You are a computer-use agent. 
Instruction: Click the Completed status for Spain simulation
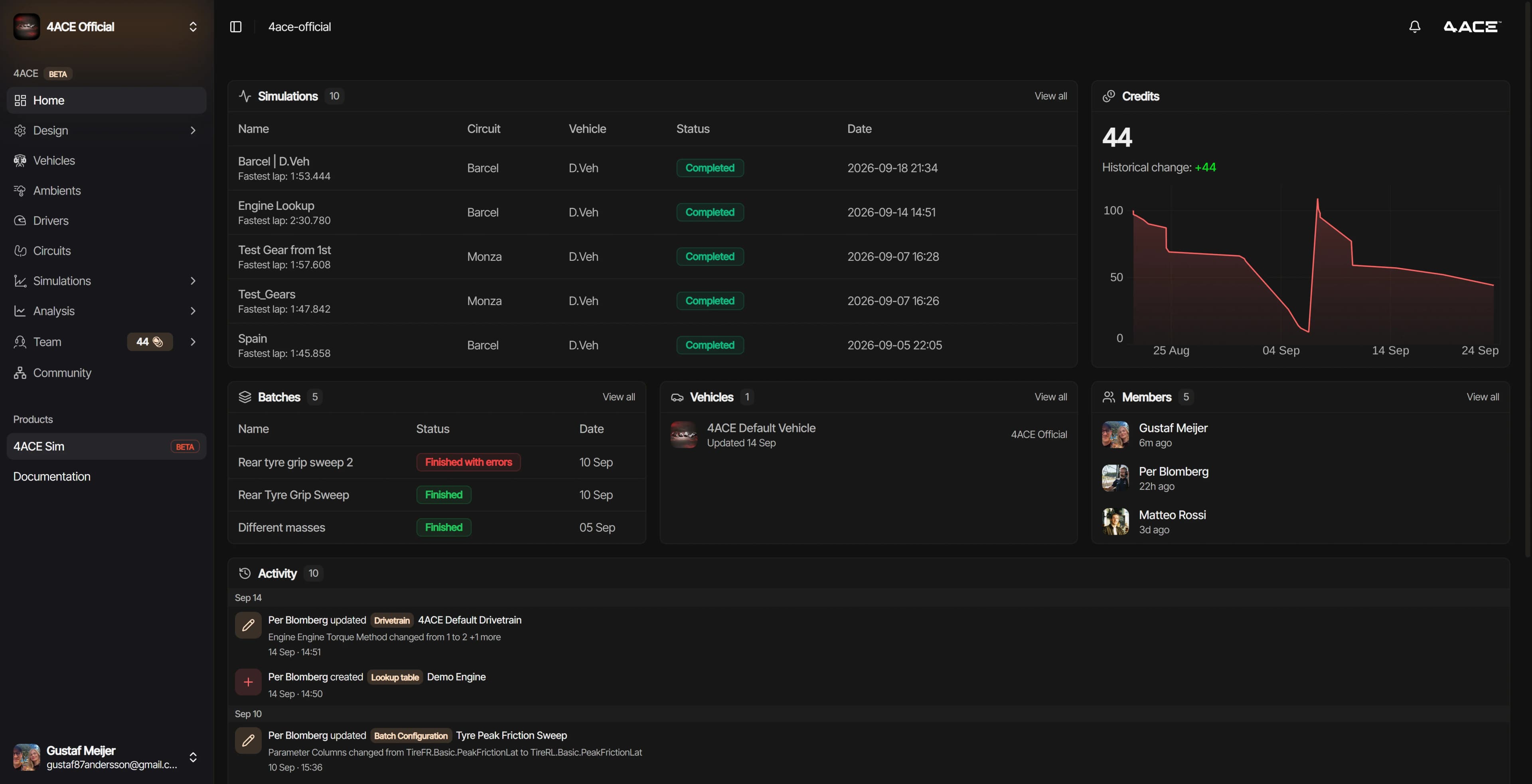pyautogui.click(x=709, y=345)
